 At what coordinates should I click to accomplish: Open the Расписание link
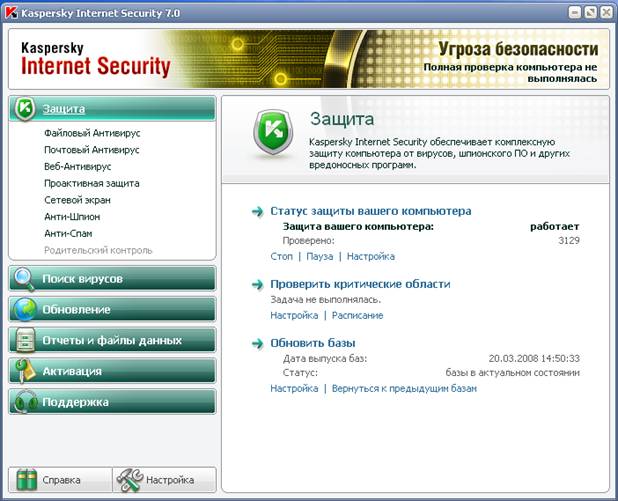(x=357, y=316)
